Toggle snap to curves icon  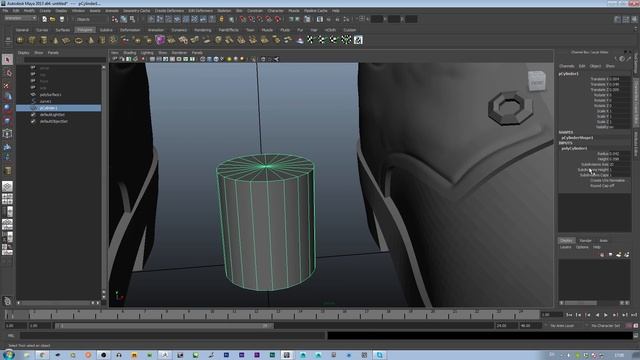point(251,19)
